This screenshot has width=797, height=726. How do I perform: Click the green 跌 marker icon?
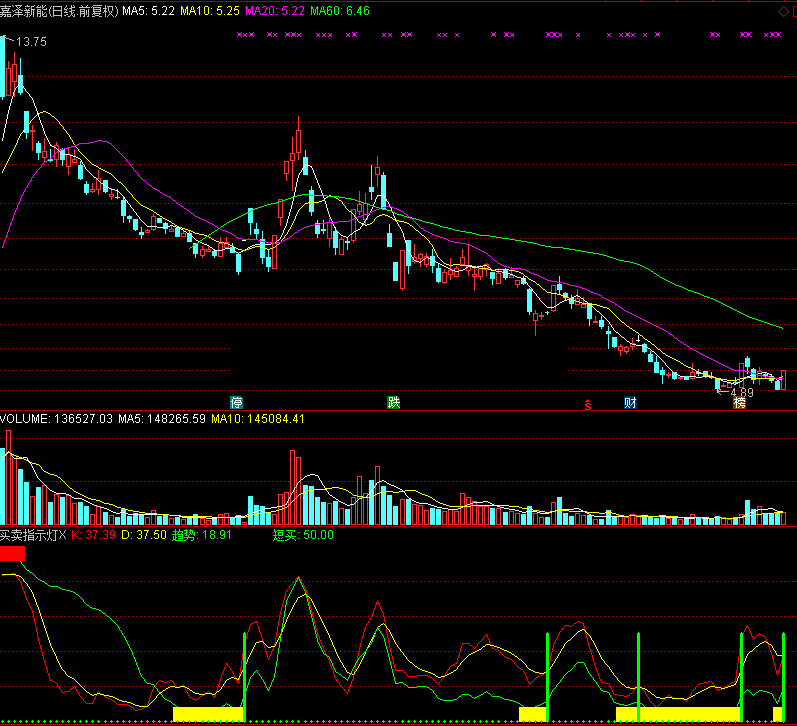tap(393, 403)
